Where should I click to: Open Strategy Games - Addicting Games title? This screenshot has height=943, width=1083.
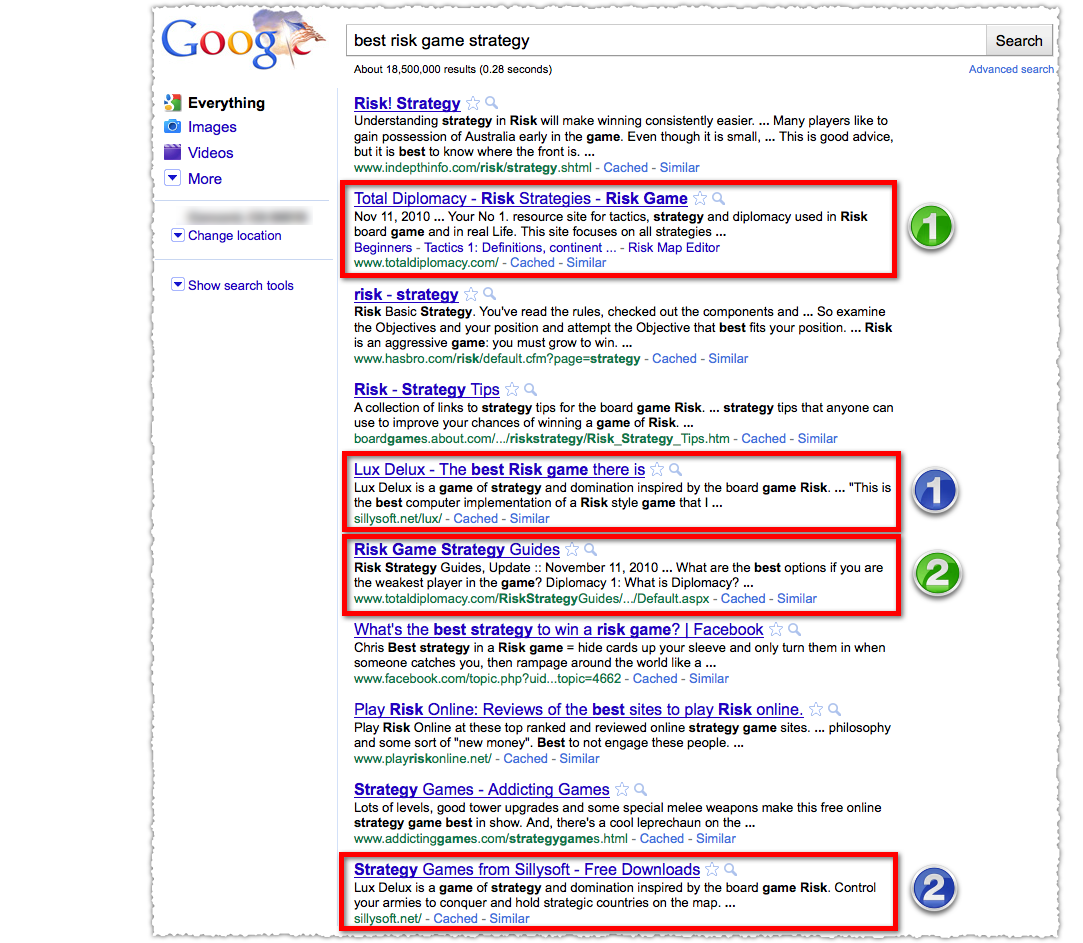point(481,790)
